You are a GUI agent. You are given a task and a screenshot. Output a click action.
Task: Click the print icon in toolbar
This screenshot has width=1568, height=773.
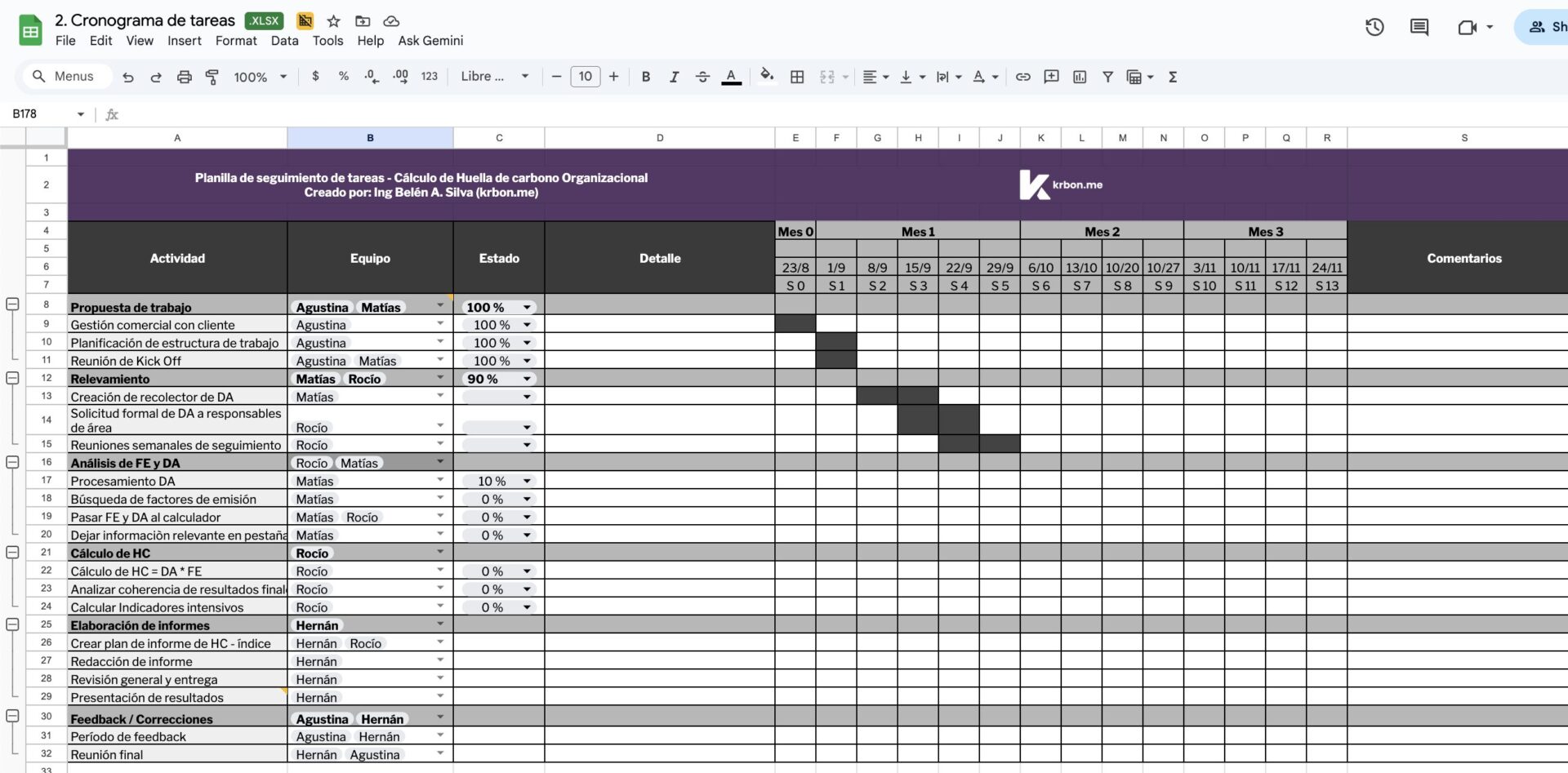185,77
